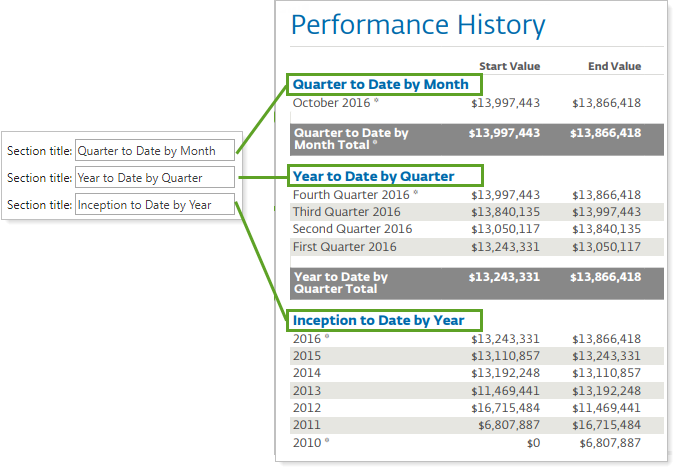Click the Year to Date by Quarter report heading
Viewport: 680px width, 476px height.
[x=373, y=176]
